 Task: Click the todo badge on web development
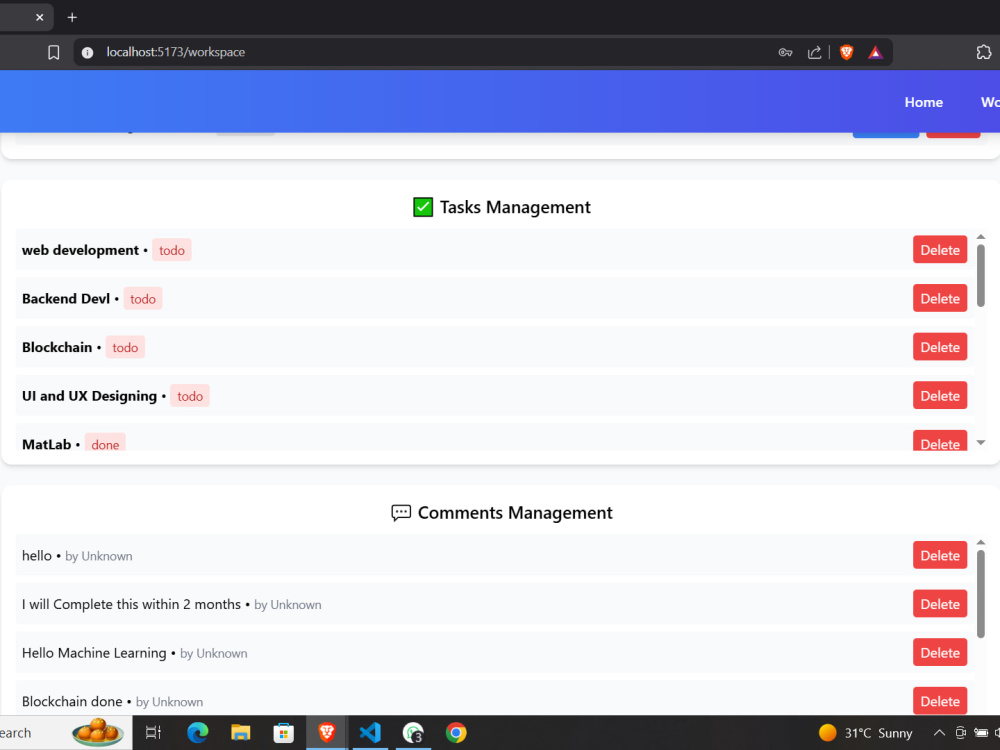172,250
